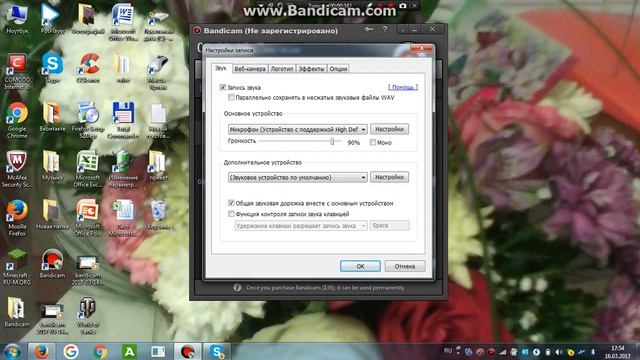Screen dimensions: 640x360
Task: Click the Отмена button
Action: [x=405, y=266]
